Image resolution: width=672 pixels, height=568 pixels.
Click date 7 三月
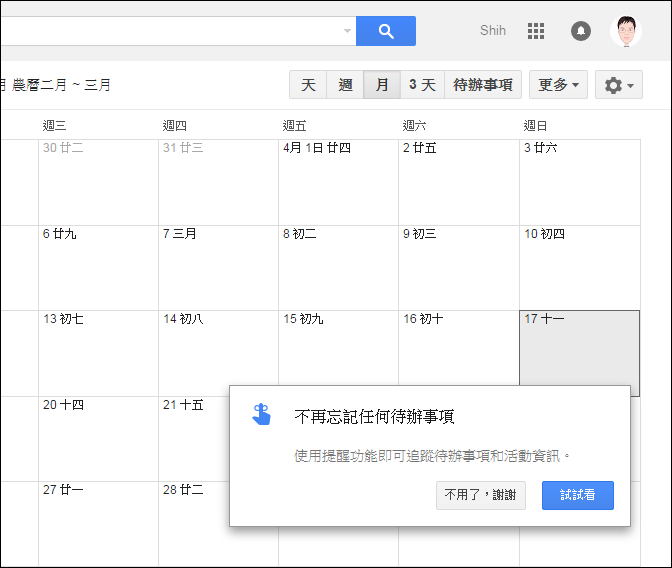pos(180,234)
